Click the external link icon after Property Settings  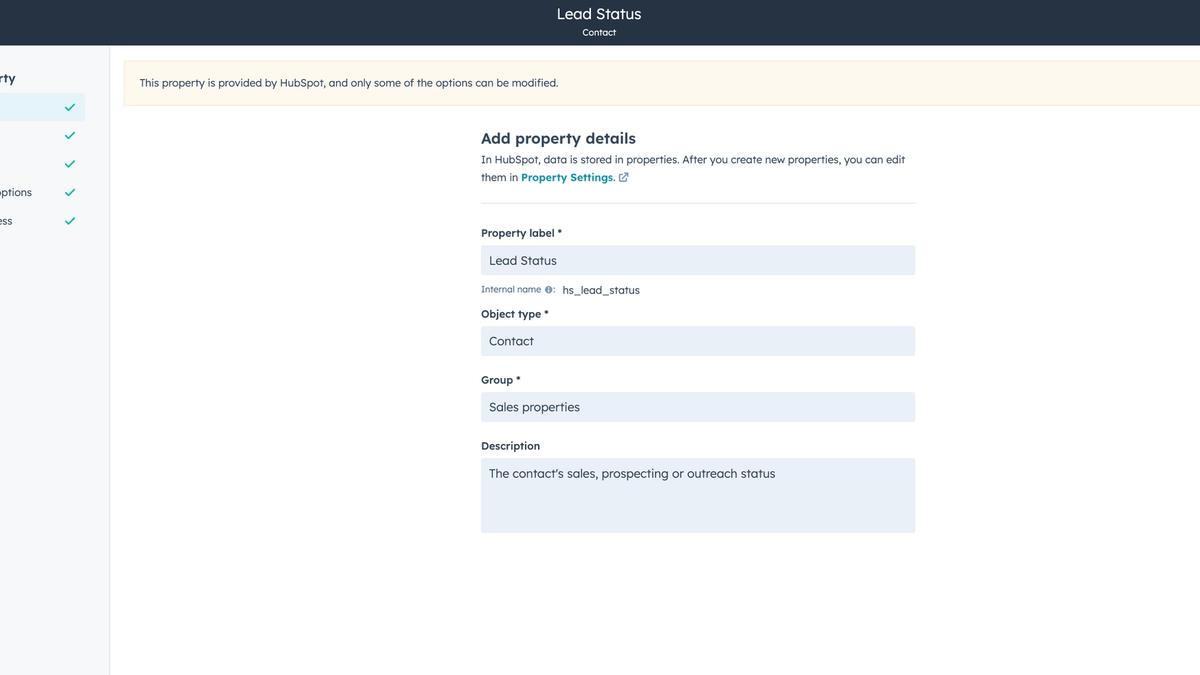click(x=623, y=177)
